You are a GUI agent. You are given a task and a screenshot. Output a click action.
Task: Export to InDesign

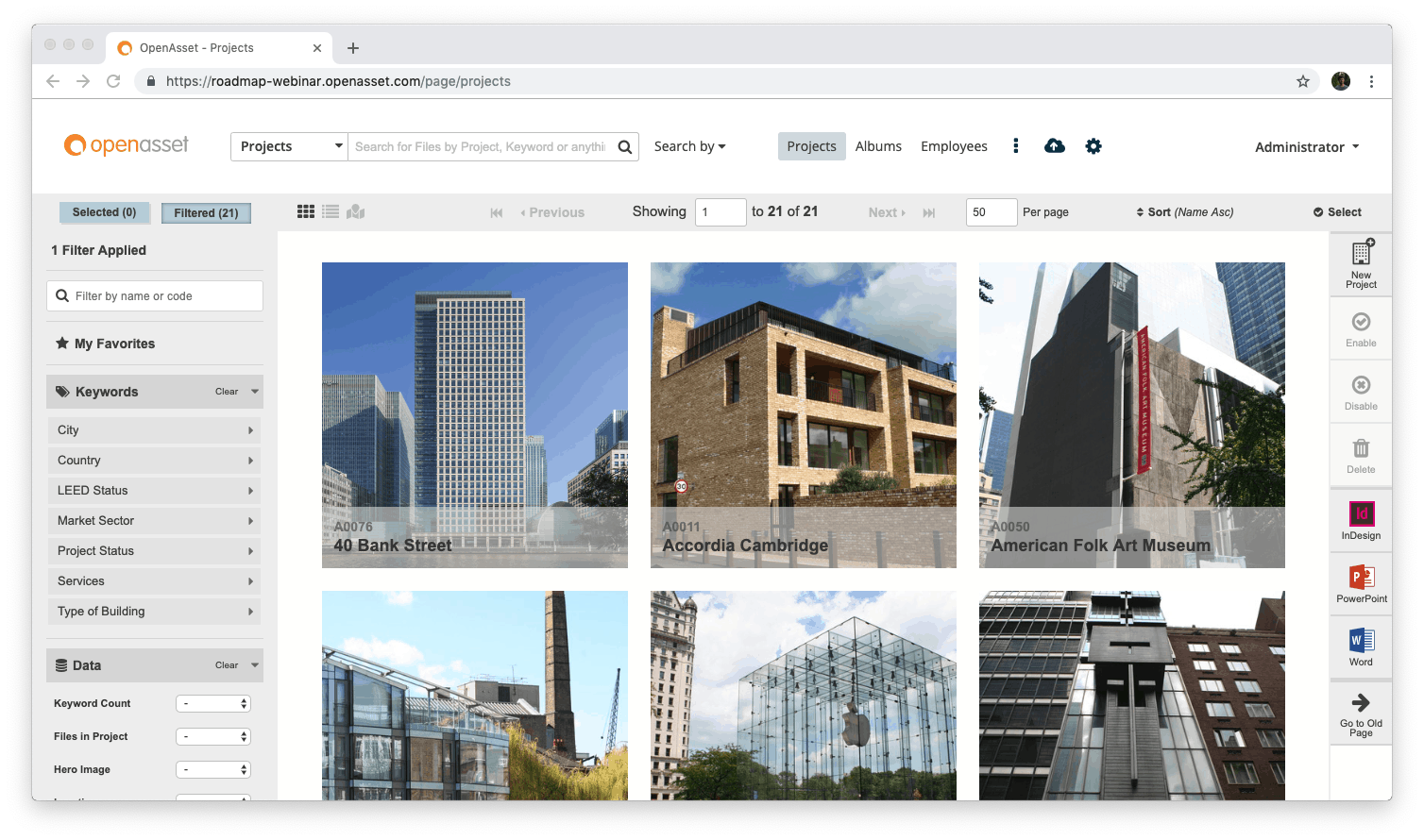pyautogui.click(x=1361, y=520)
